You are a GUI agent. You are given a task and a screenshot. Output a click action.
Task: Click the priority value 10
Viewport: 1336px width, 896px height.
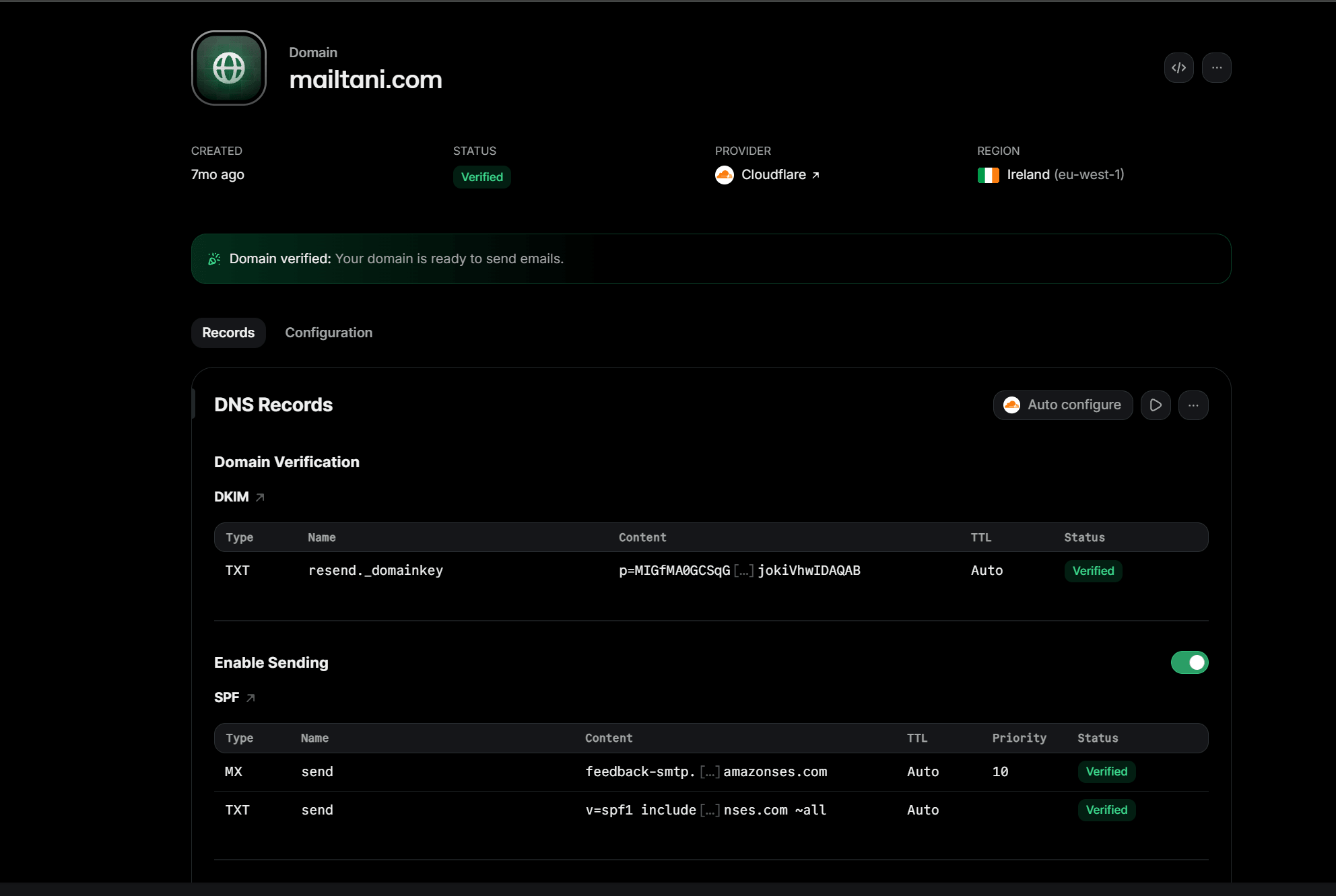point(1000,772)
